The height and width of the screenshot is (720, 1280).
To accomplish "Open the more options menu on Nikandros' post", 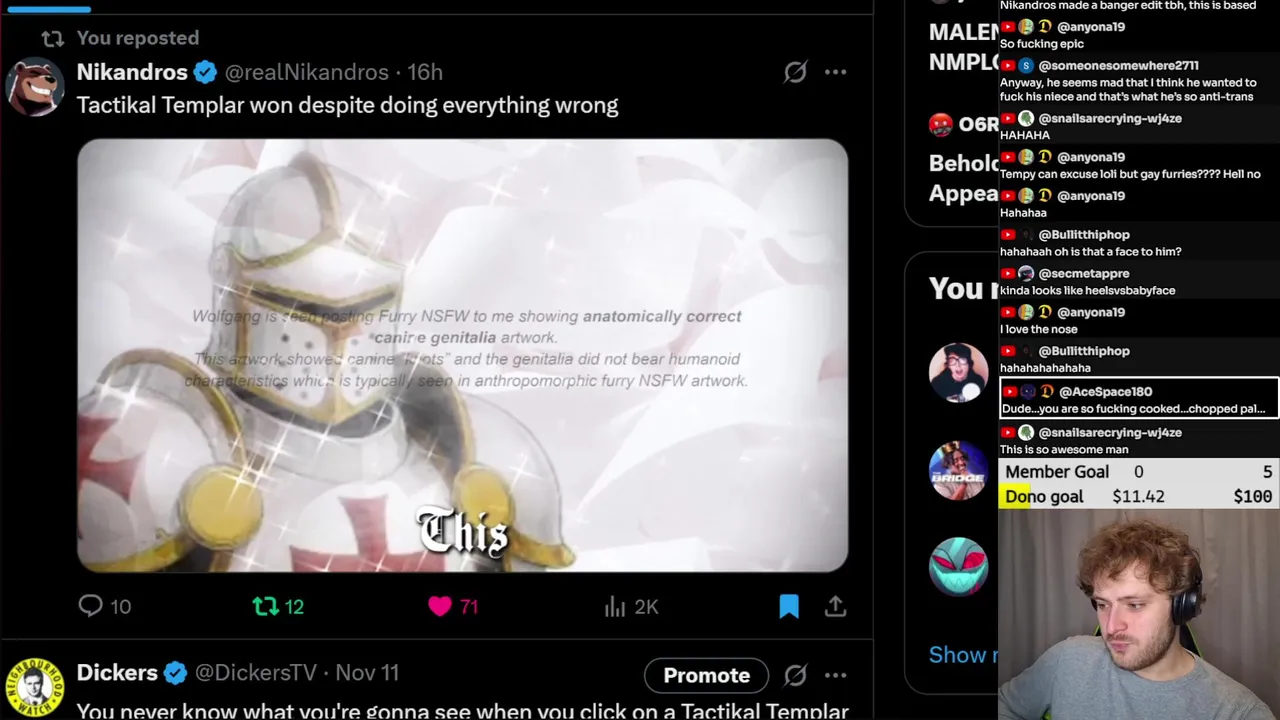I will pos(836,72).
